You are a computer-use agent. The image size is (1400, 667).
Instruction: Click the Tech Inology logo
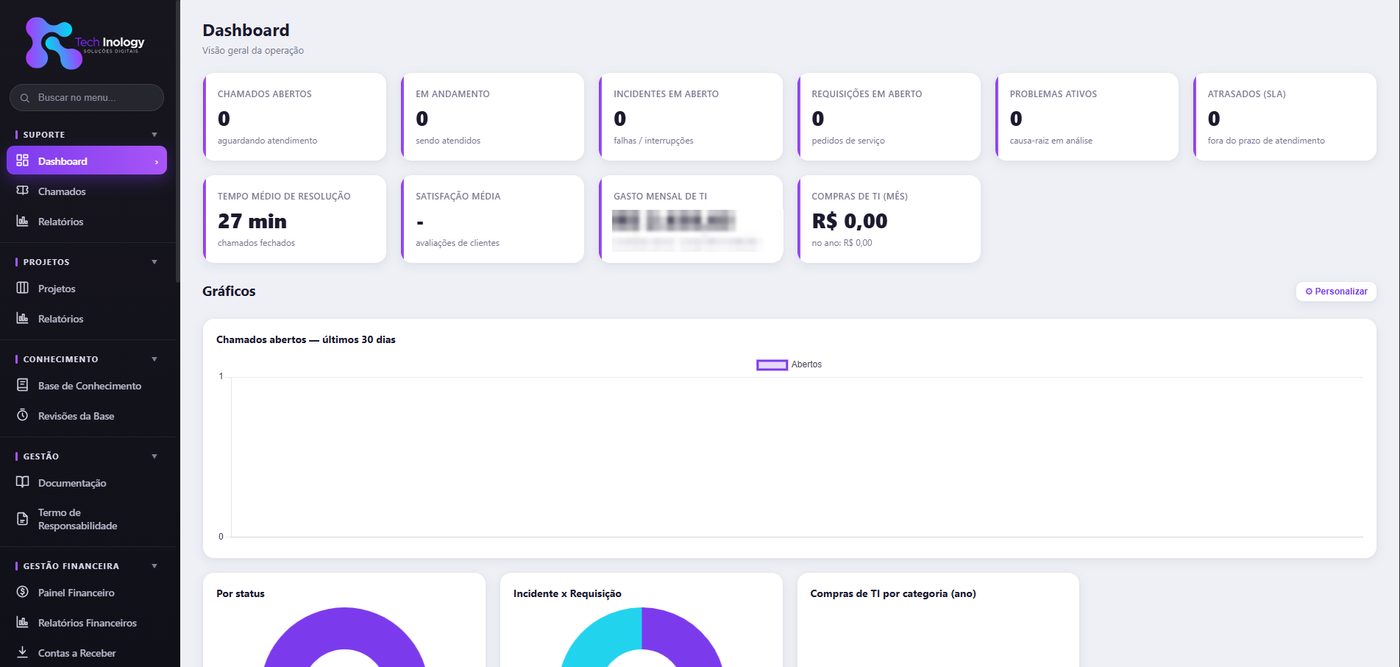pos(86,43)
